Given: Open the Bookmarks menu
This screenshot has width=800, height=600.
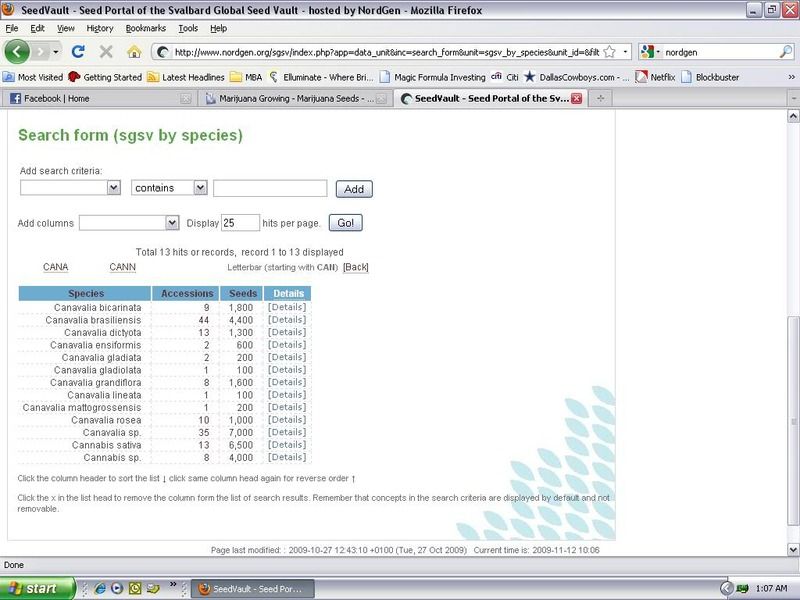Looking at the screenshot, I should click(x=145, y=29).
